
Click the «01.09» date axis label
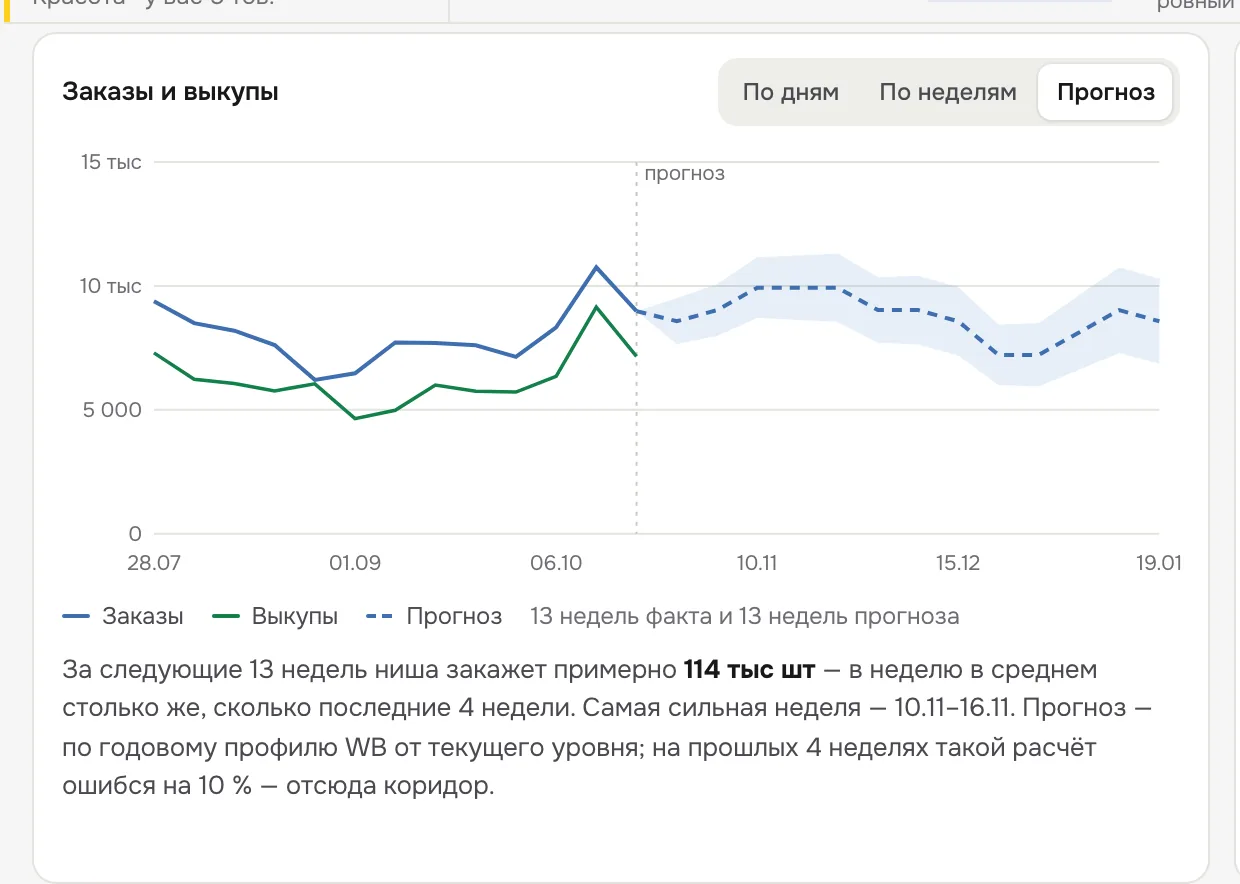(355, 563)
